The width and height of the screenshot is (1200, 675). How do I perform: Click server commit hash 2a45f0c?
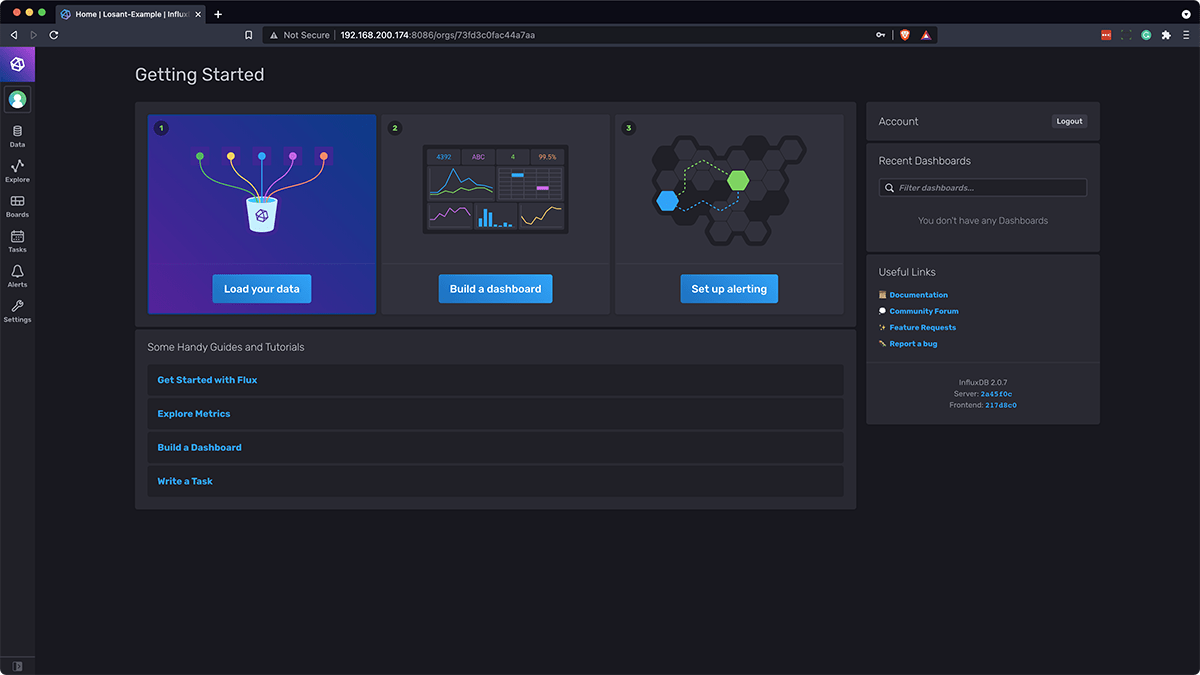click(996, 394)
